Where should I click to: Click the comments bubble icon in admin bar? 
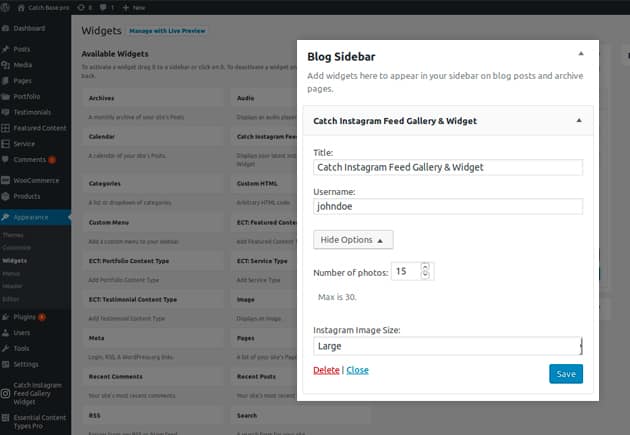[103, 7]
